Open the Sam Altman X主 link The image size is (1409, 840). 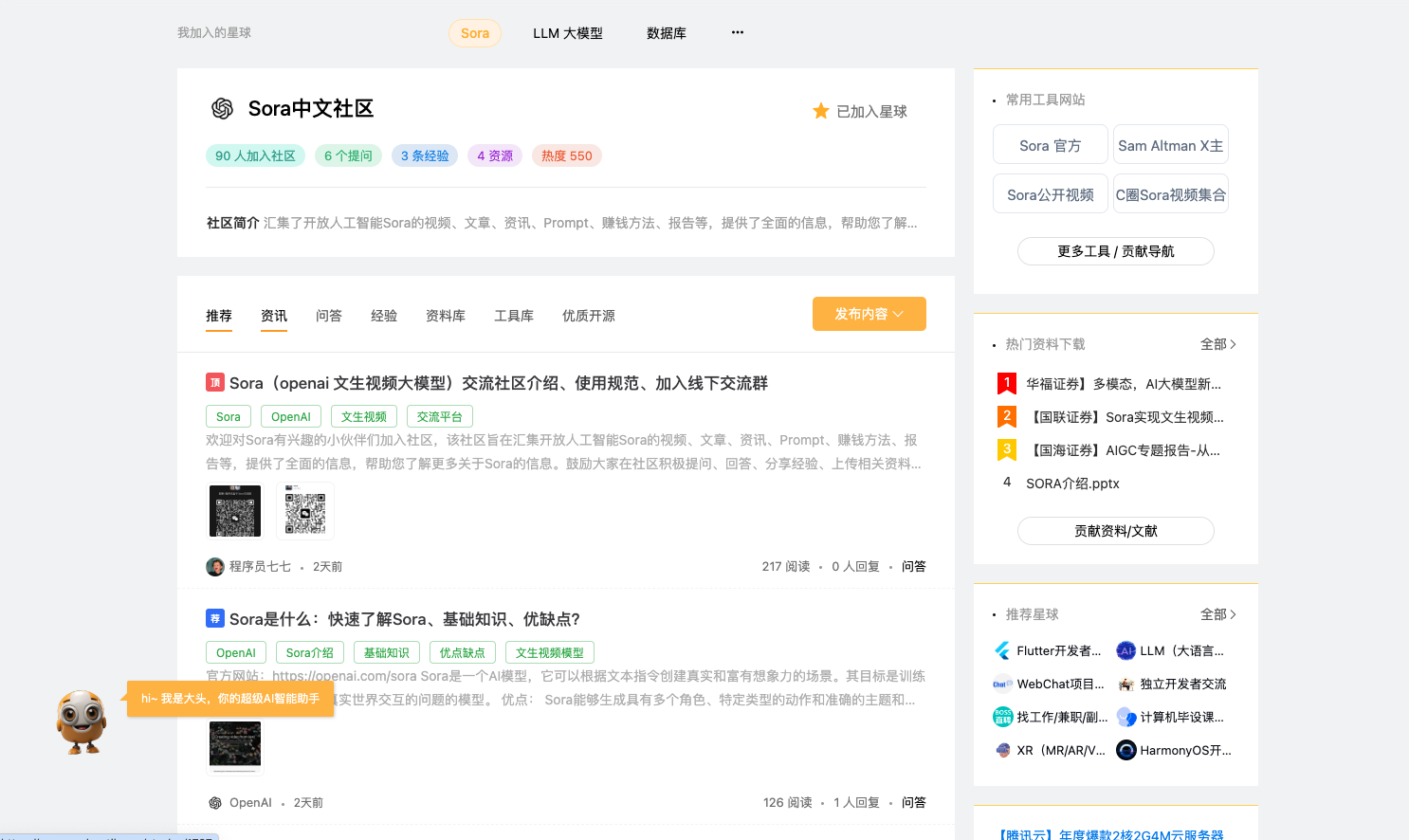point(1171,145)
